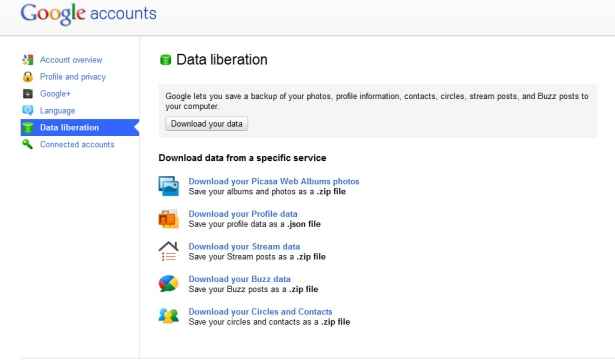Click the colorful Buzz icon
615x361 pixels.
click(x=169, y=284)
